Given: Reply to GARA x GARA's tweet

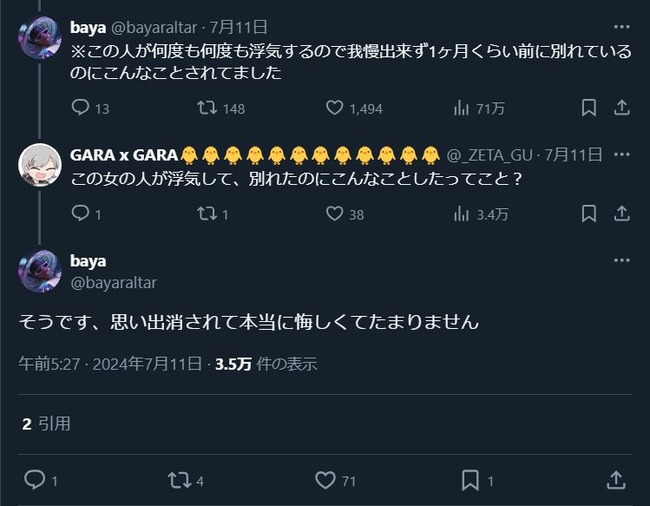Looking at the screenshot, I should click(x=82, y=213).
